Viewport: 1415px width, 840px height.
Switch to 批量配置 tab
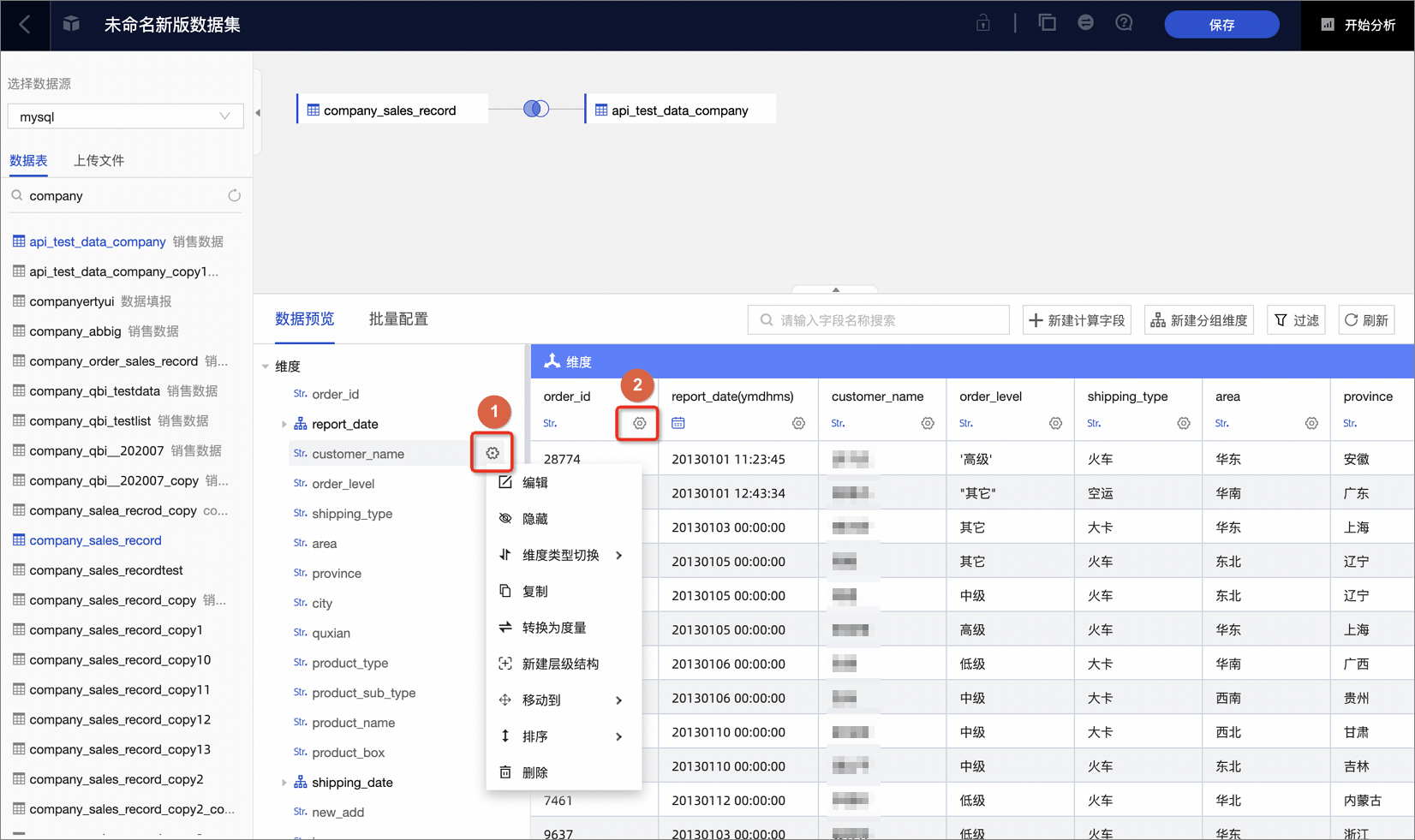point(398,319)
